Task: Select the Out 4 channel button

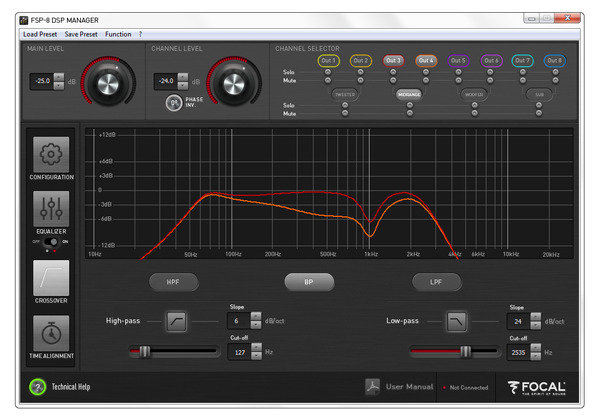Action: point(426,60)
